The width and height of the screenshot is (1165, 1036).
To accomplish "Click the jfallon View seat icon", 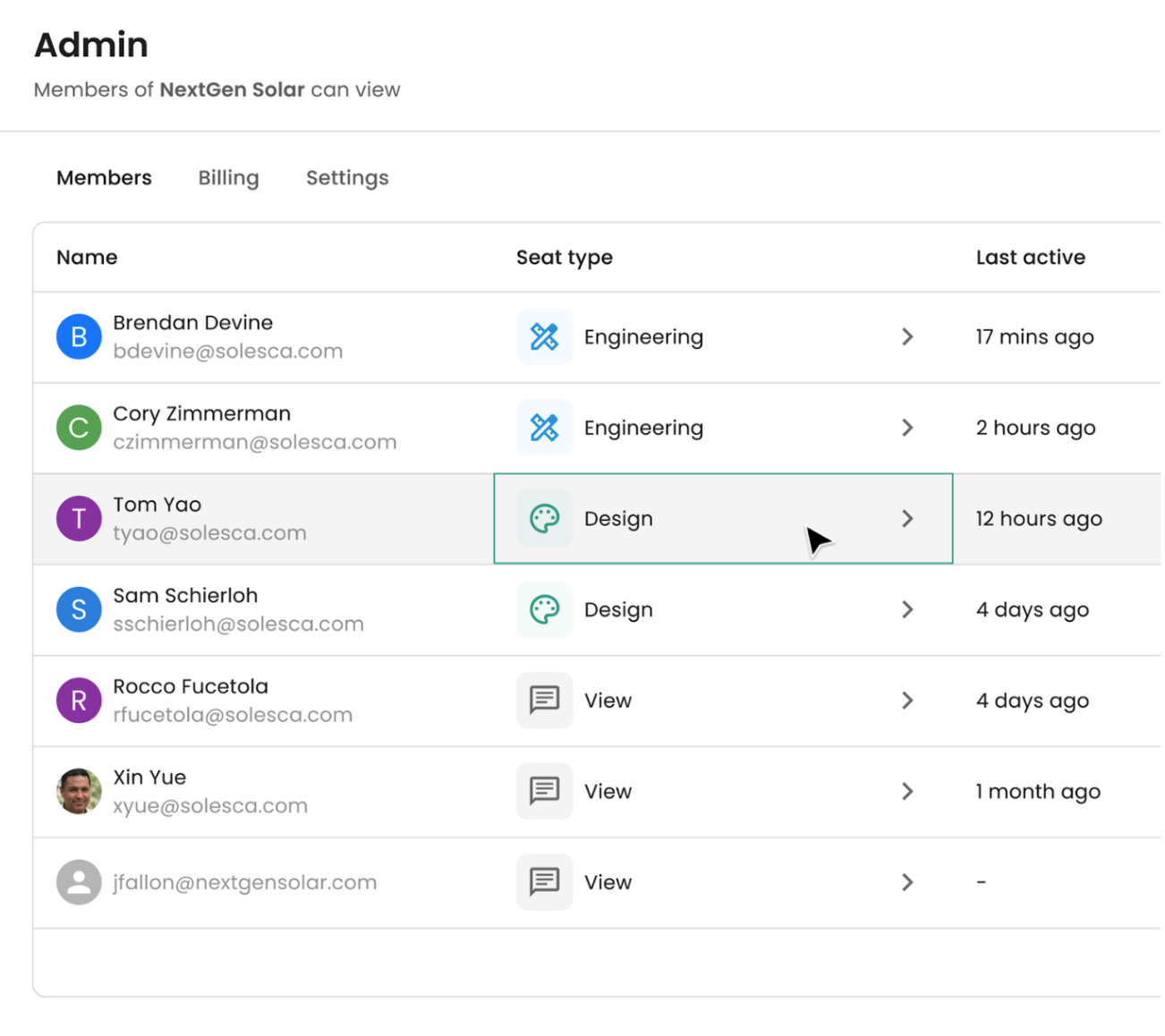I will point(544,882).
